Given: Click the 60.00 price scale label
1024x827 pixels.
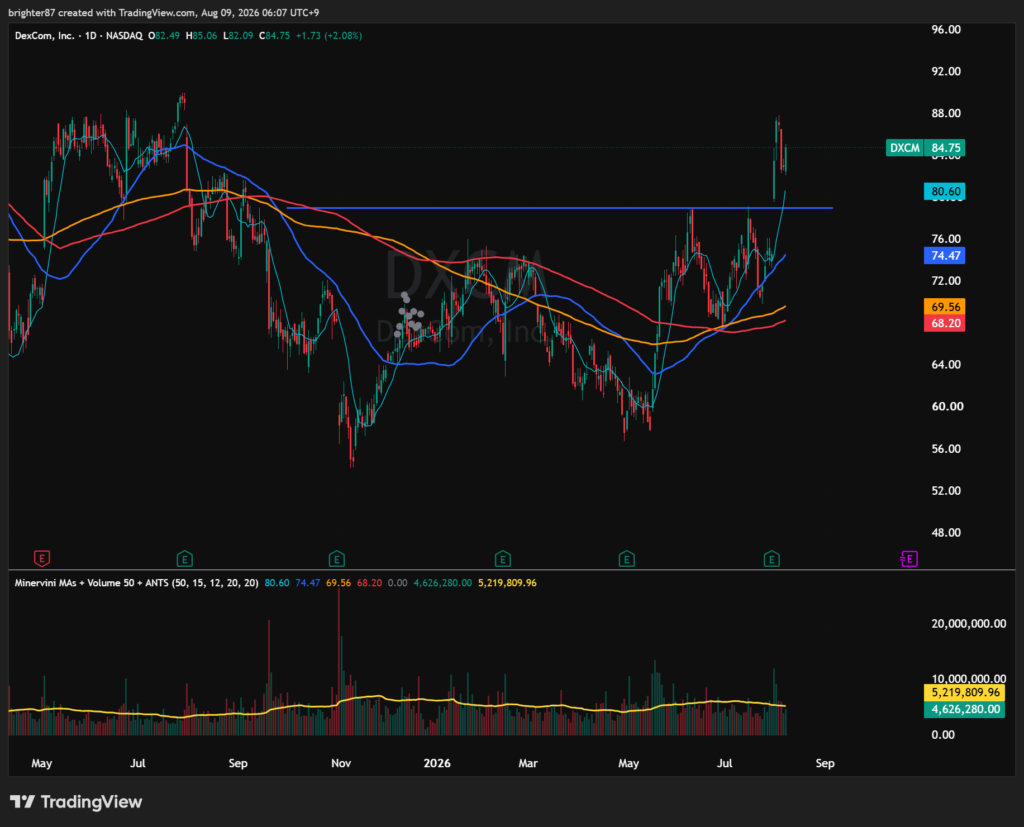Looking at the screenshot, I should [x=947, y=406].
